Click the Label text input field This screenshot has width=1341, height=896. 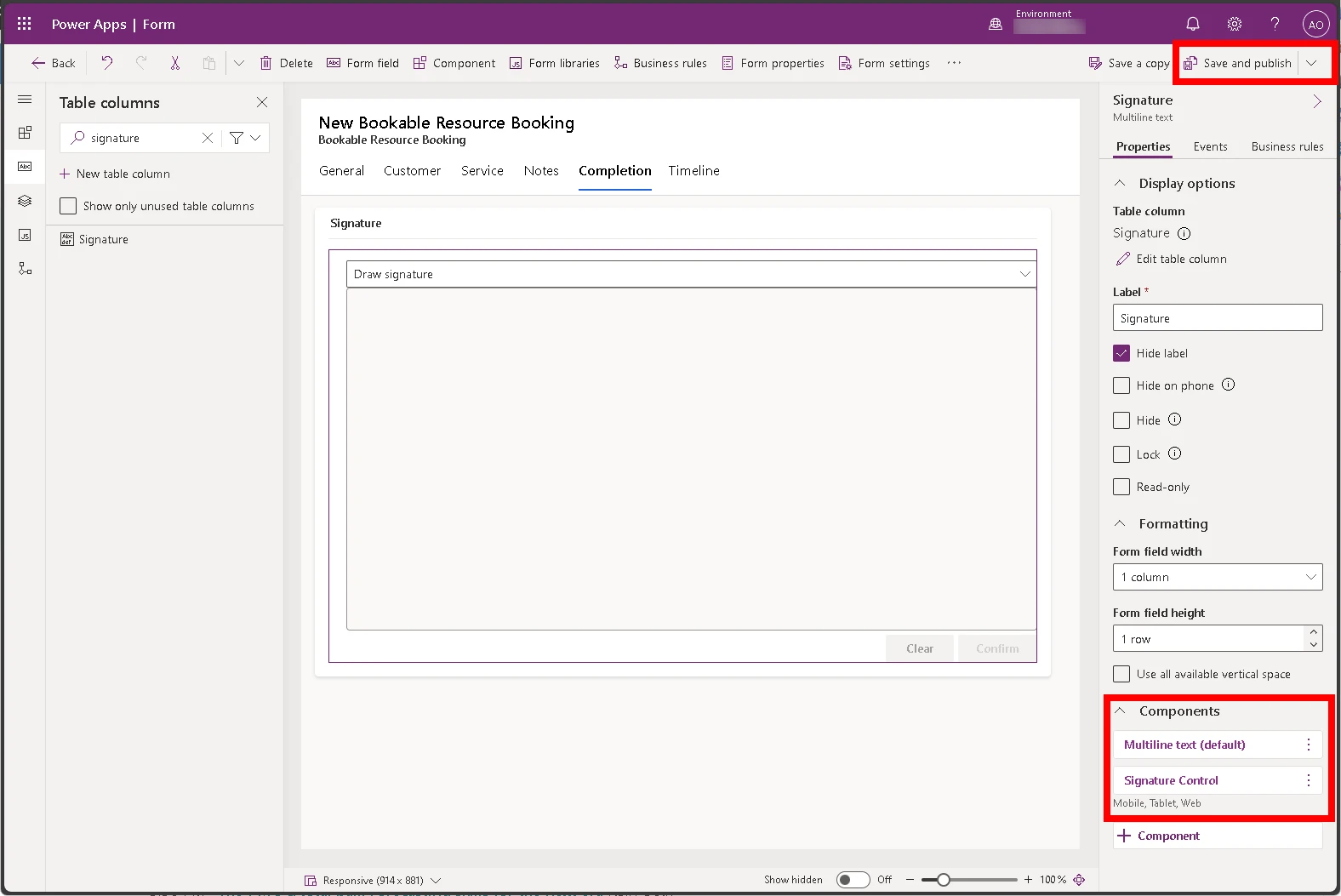click(x=1218, y=317)
